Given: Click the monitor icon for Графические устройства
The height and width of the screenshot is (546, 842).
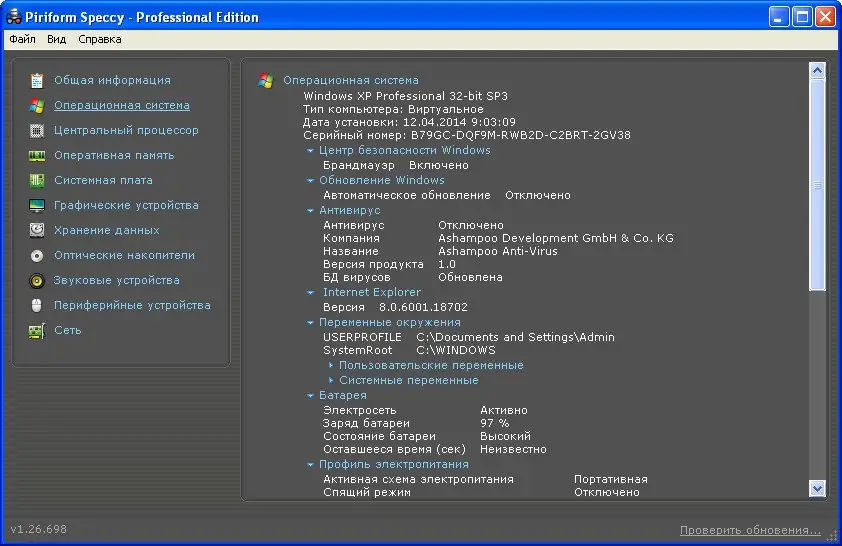Looking at the screenshot, I should click(37, 206).
